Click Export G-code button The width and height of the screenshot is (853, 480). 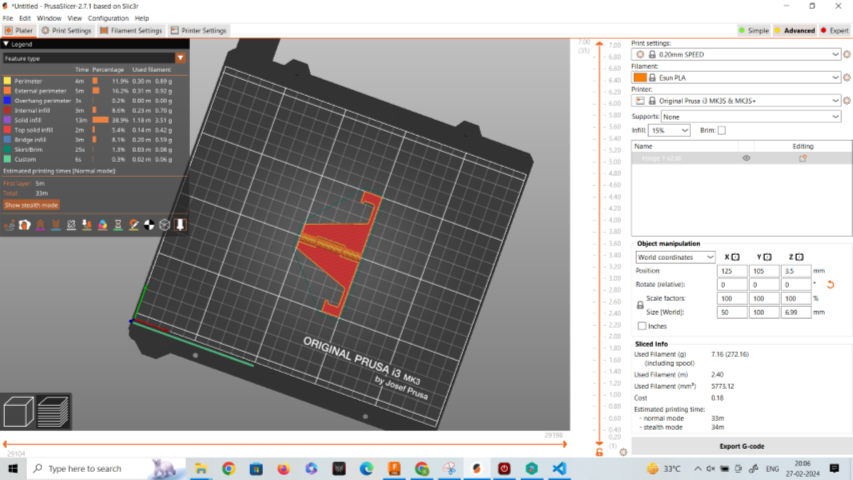[x=741, y=446]
